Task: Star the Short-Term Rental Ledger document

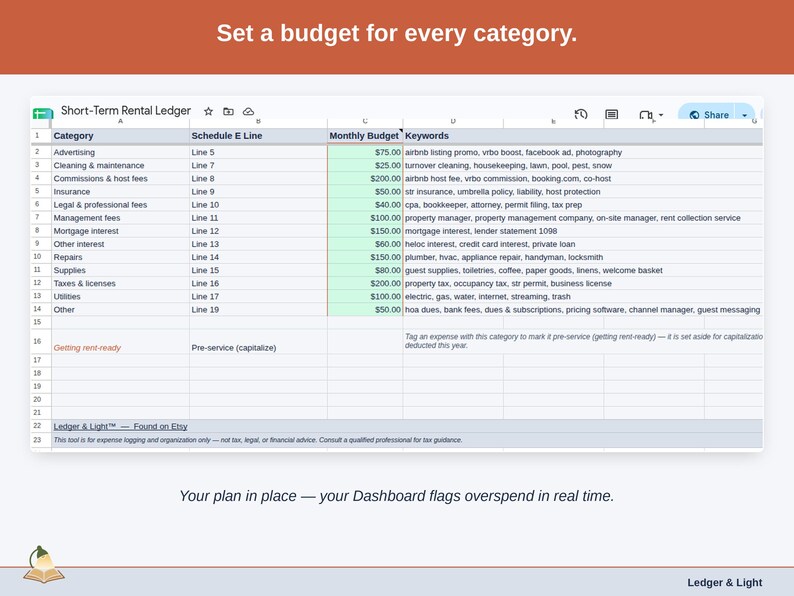Action: pyautogui.click(x=208, y=111)
